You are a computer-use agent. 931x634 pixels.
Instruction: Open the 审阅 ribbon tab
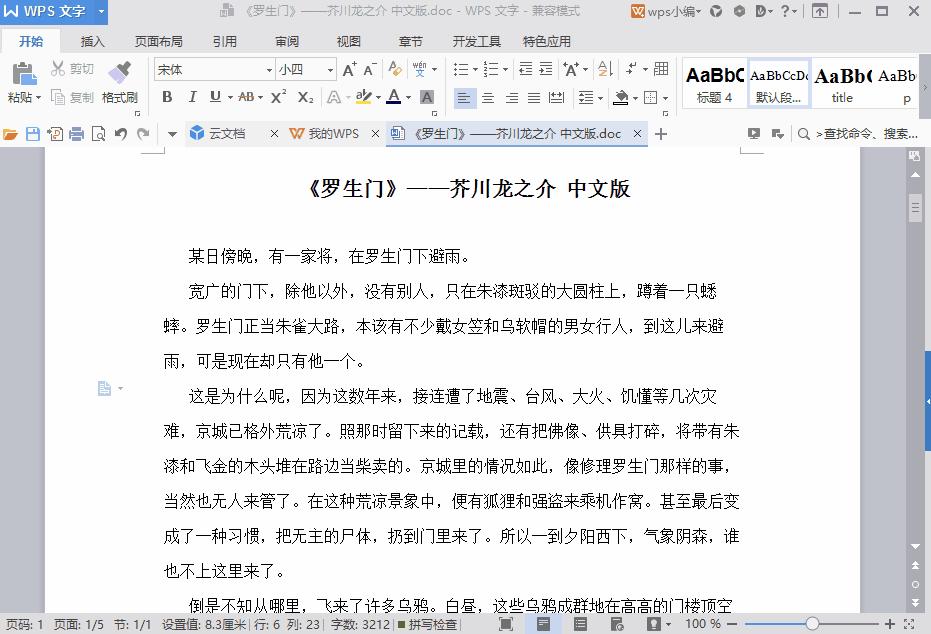(x=285, y=41)
